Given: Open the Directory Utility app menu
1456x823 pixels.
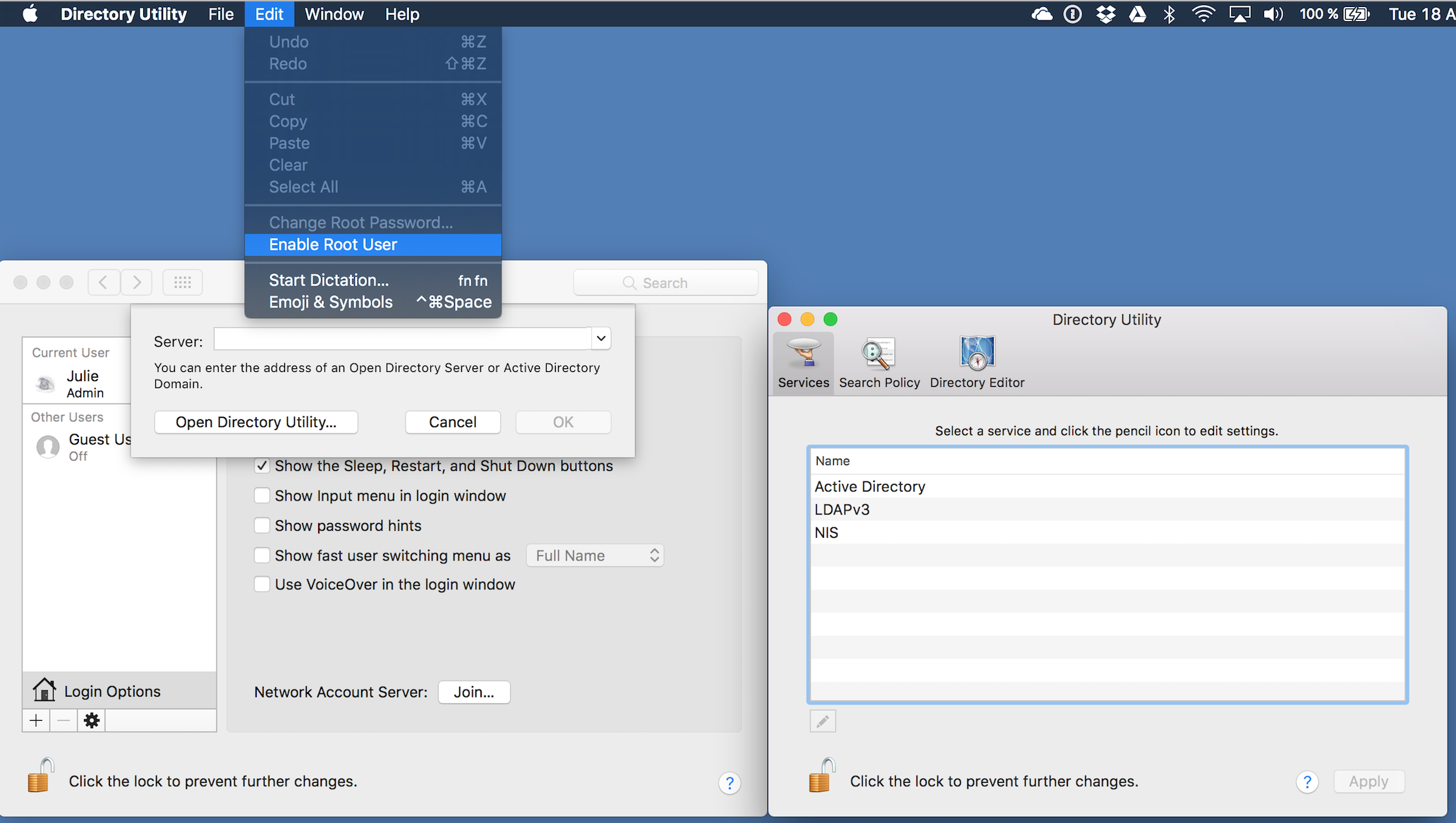Looking at the screenshot, I should 123,14.
